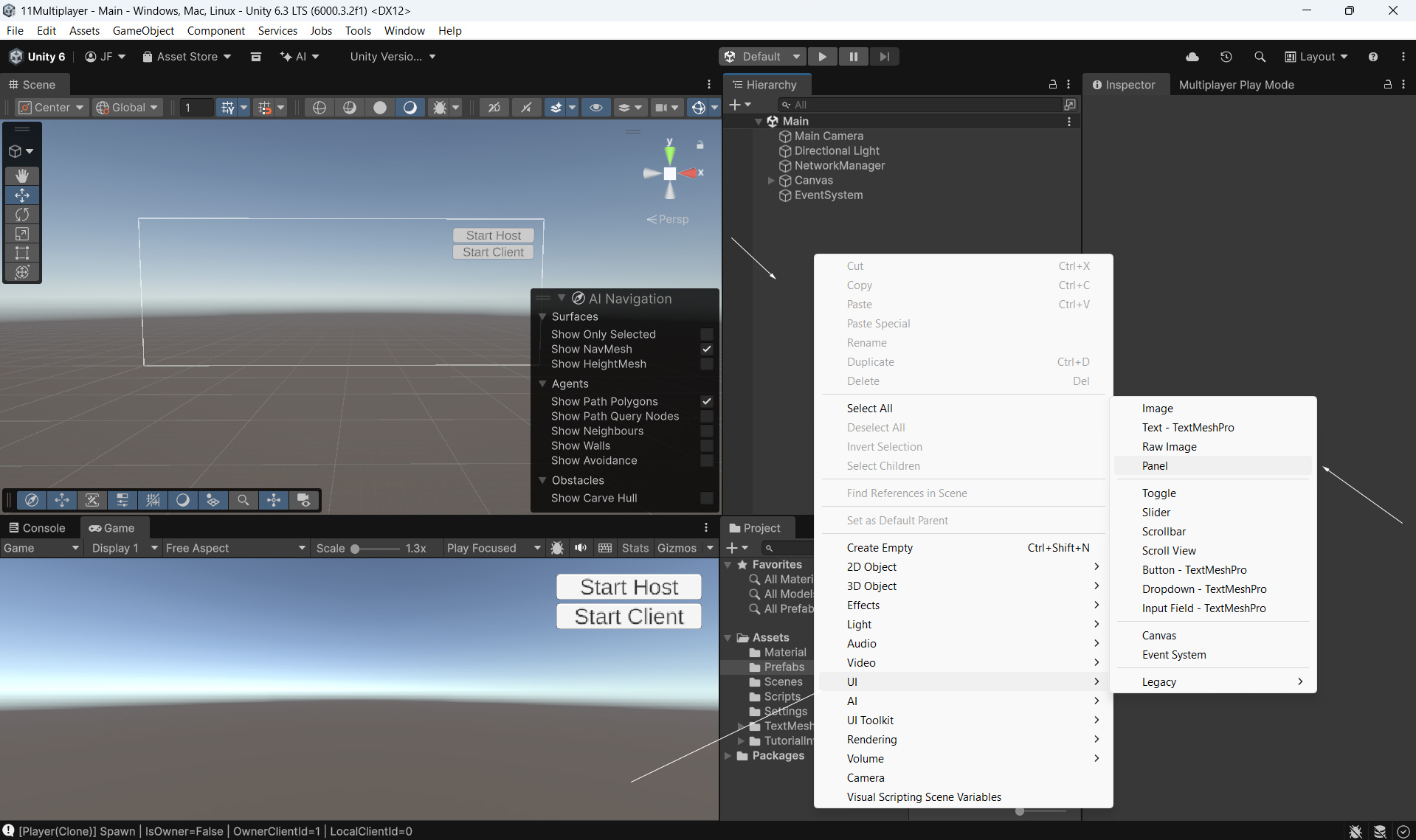Open the Layout dropdown
The image size is (1416, 840).
1316,57
